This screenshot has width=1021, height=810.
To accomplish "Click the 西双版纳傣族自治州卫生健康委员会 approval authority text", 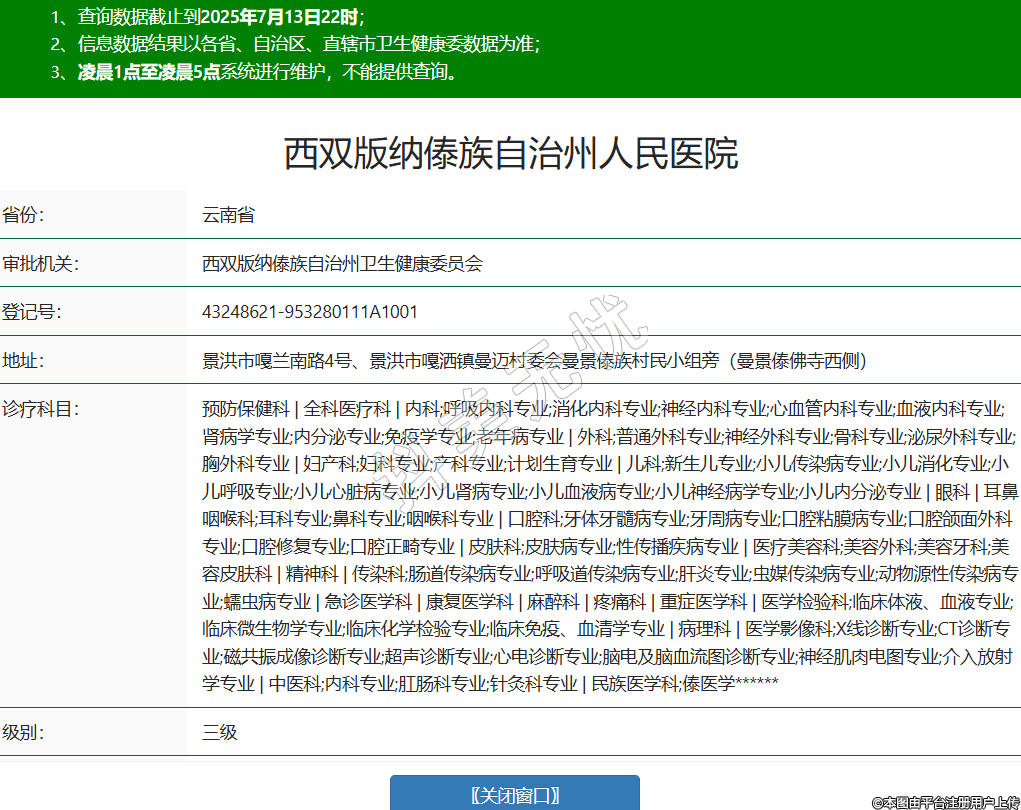I will tap(342, 264).
